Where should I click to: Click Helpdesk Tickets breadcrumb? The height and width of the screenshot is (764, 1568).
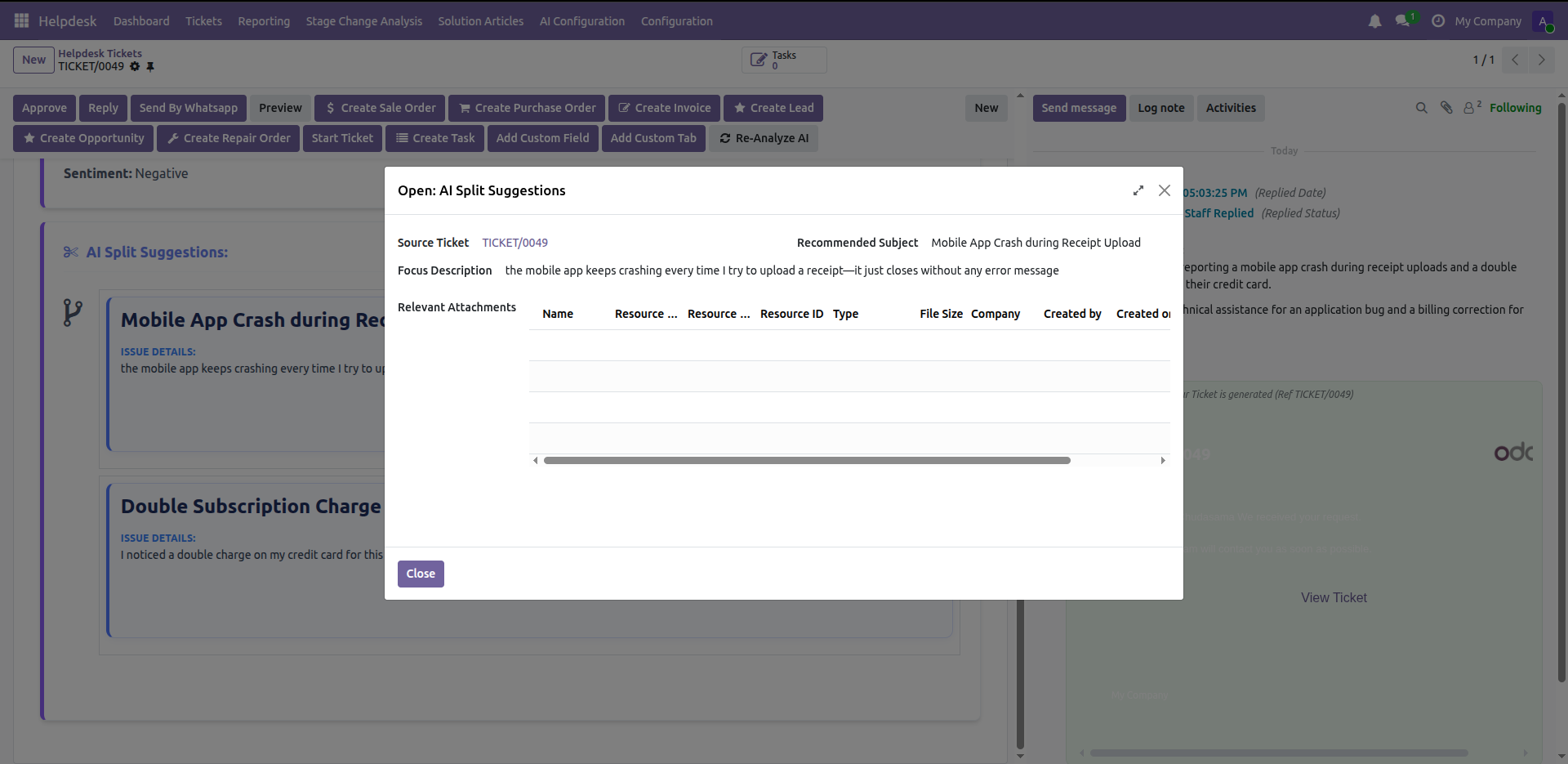[x=100, y=53]
